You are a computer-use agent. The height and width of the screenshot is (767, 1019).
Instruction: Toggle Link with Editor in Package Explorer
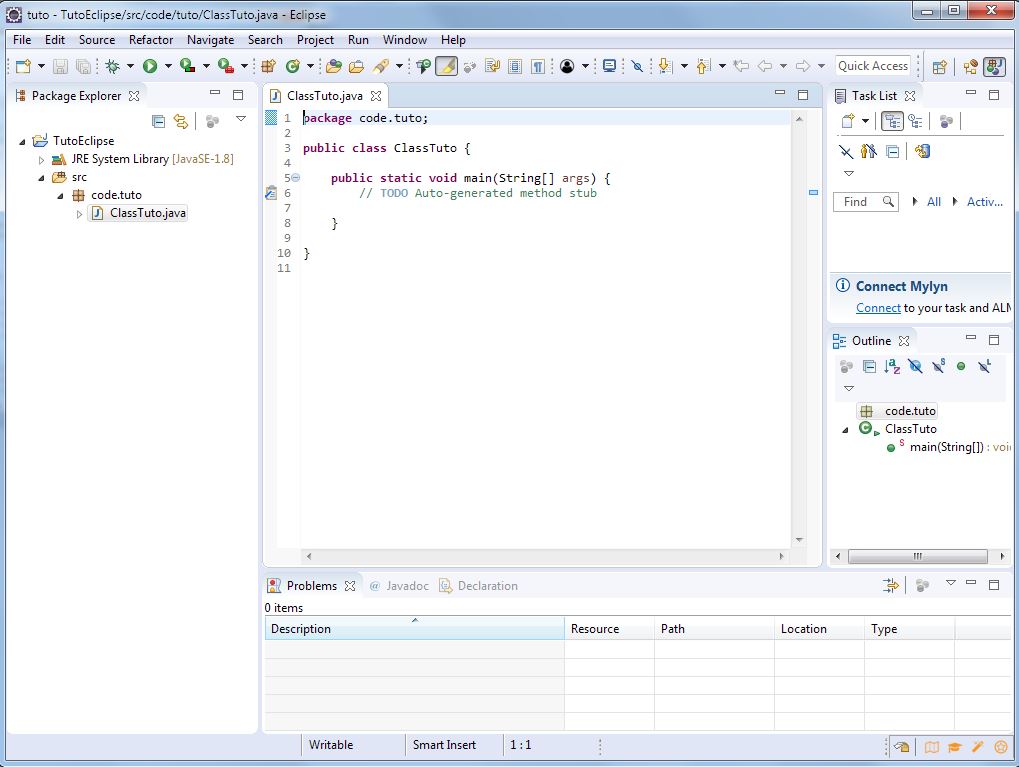(181, 121)
